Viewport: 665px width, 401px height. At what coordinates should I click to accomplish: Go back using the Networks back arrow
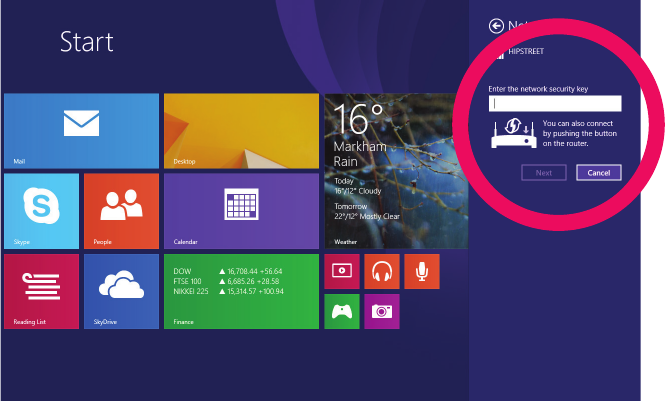tap(496, 26)
